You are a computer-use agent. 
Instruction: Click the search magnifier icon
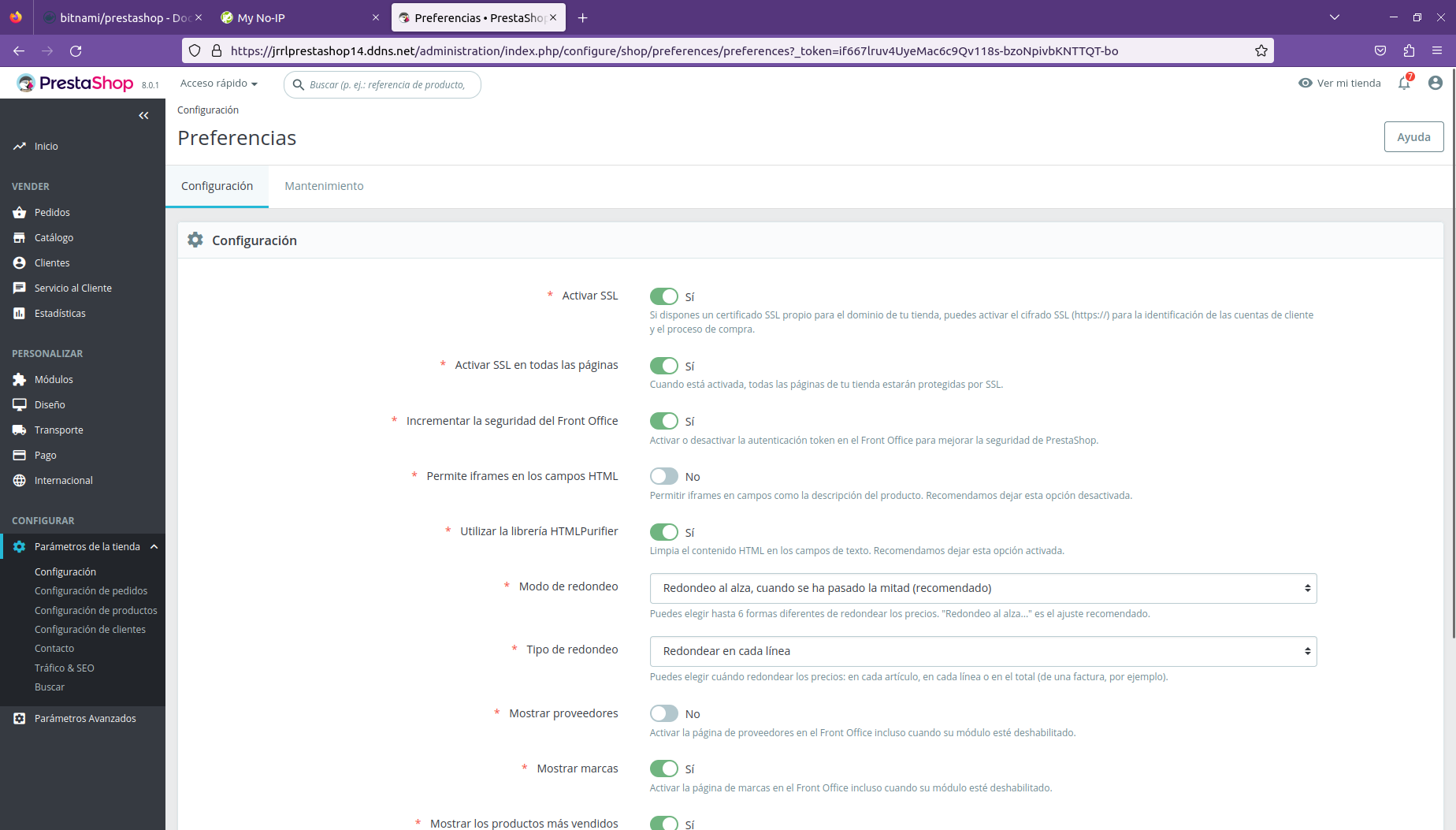pyautogui.click(x=299, y=84)
